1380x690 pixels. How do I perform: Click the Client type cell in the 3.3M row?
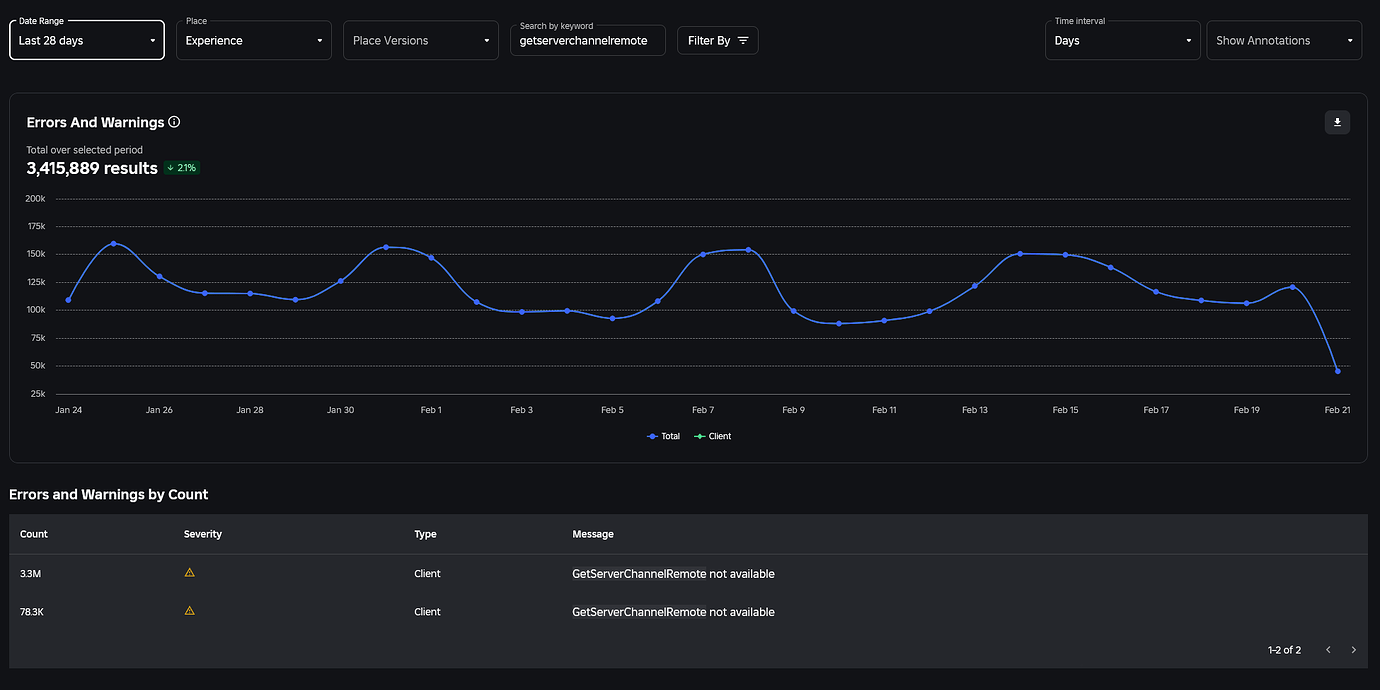pyautogui.click(x=427, y=574)
